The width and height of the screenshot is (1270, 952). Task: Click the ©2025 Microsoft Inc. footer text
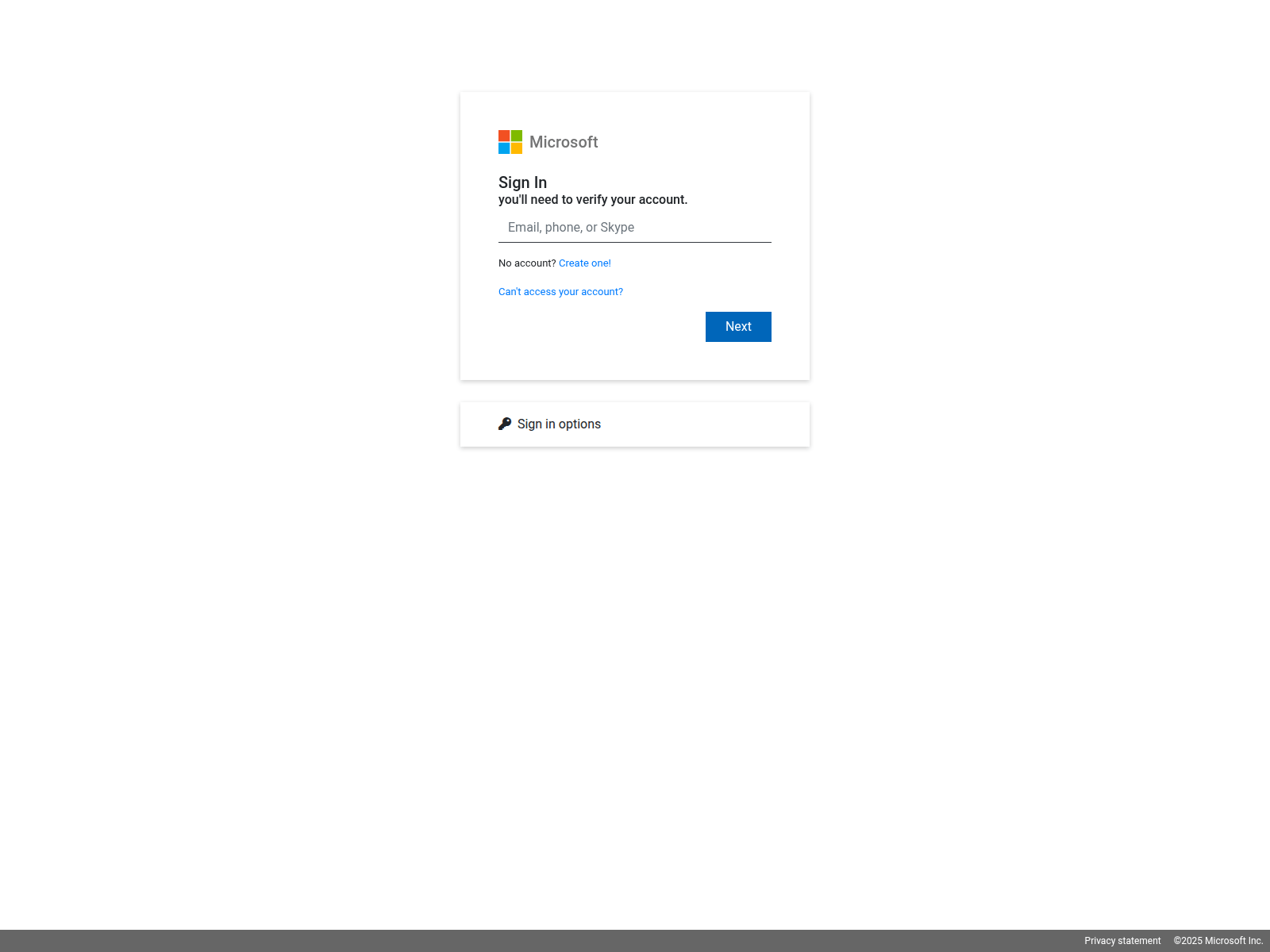pos(1218,941)
